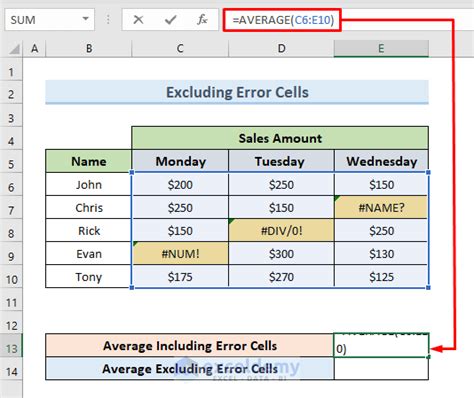474x398 pixels.
Task: Select the cell containing Tony
Action: click(x=89, y=277)
